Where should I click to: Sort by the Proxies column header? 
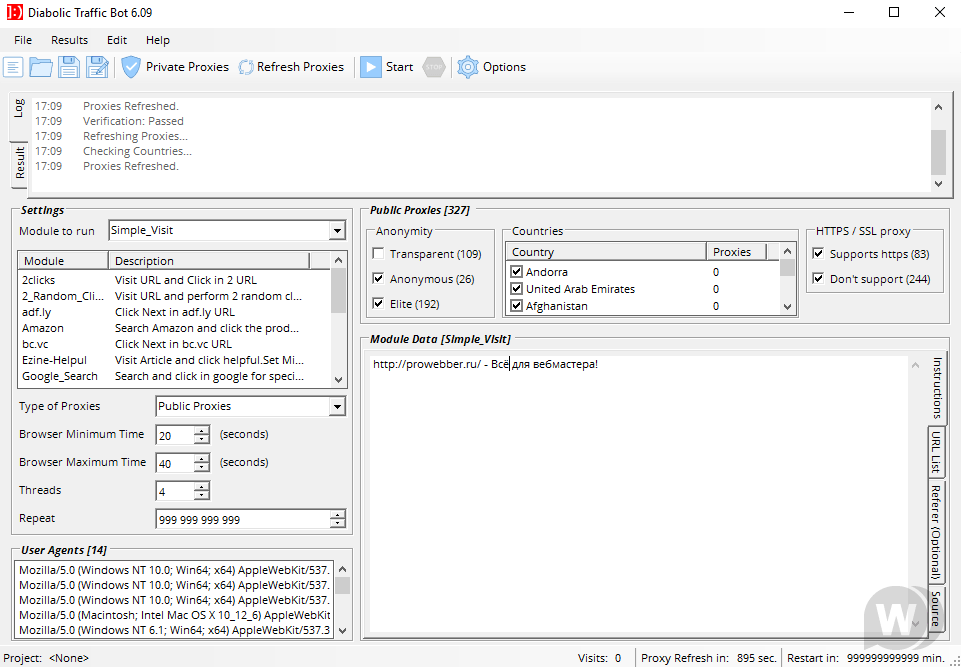tap(736, 252)
